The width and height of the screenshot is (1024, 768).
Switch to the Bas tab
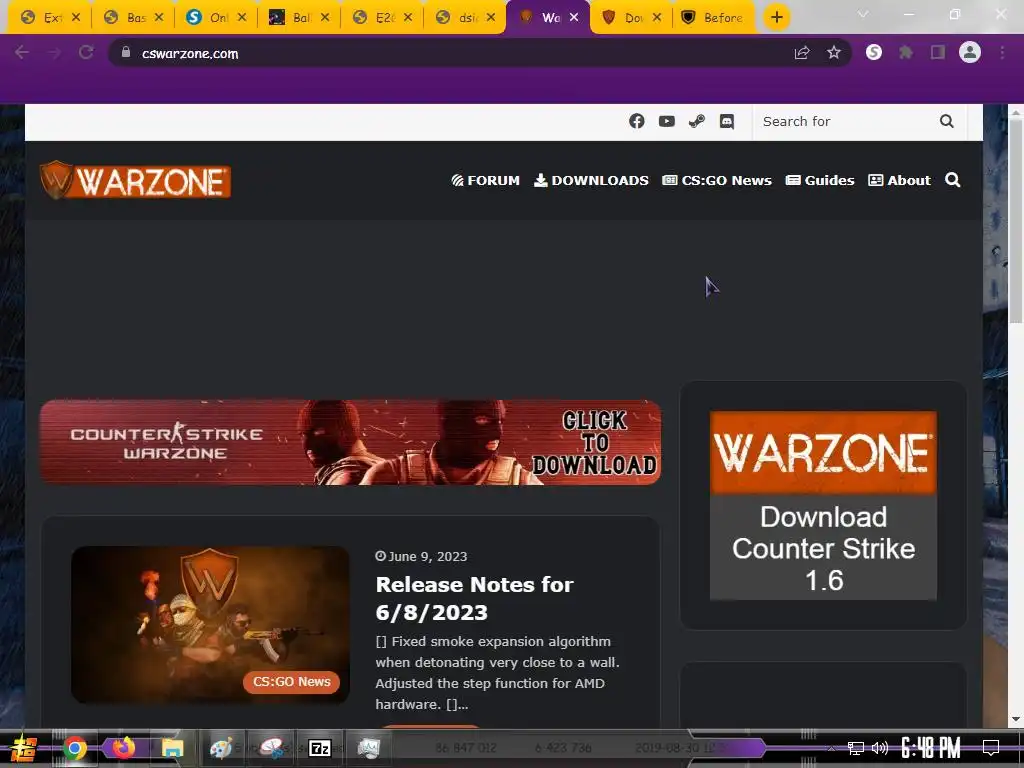coord(133,18)
